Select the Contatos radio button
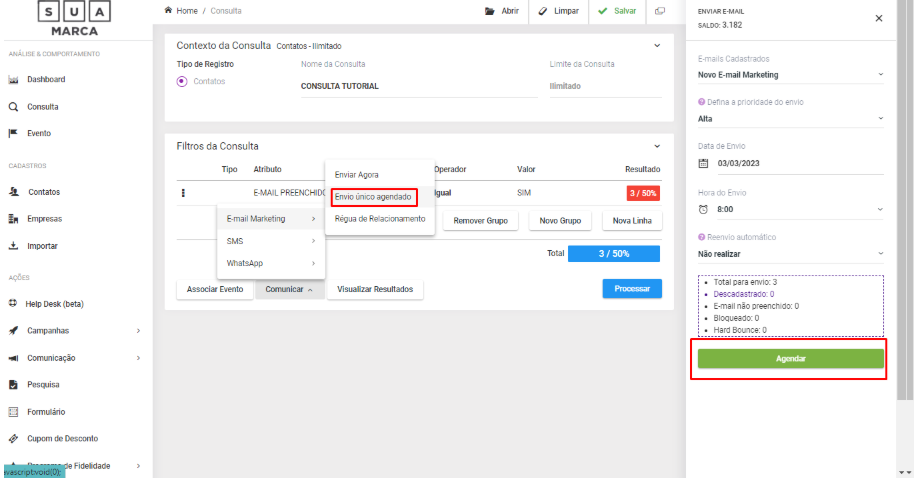 point(182,81)
